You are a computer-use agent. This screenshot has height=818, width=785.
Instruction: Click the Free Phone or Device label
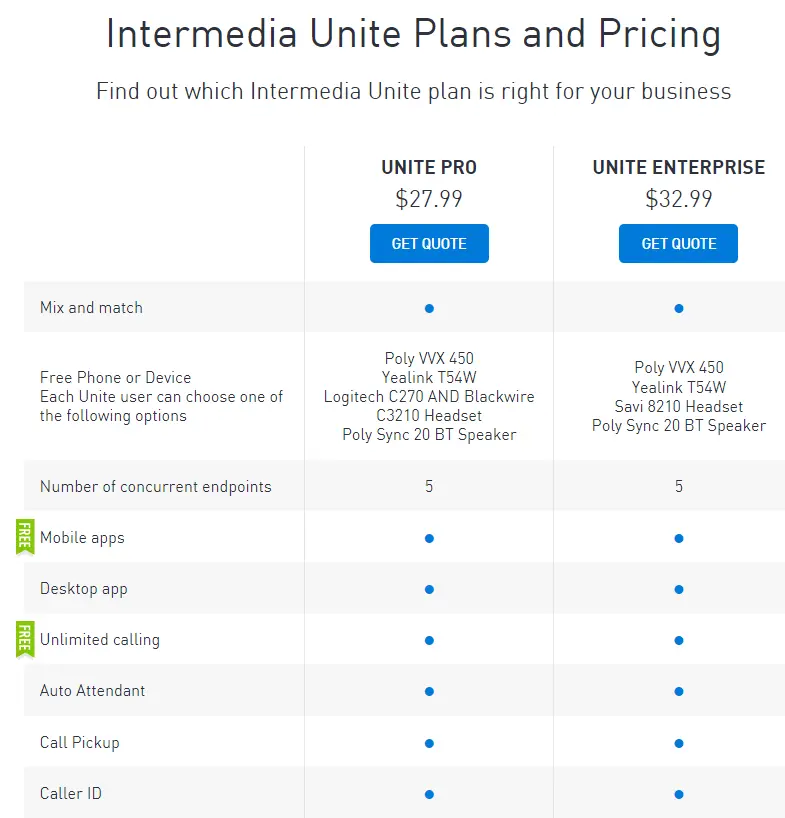115,378
